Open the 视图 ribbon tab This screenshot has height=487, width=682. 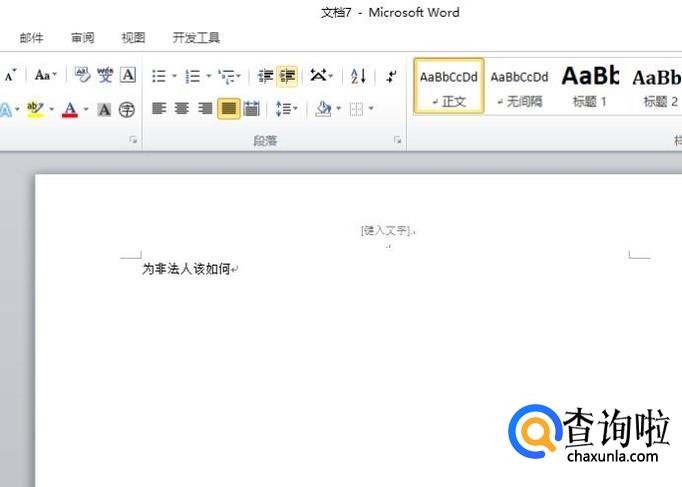click(x=133, y=38)
